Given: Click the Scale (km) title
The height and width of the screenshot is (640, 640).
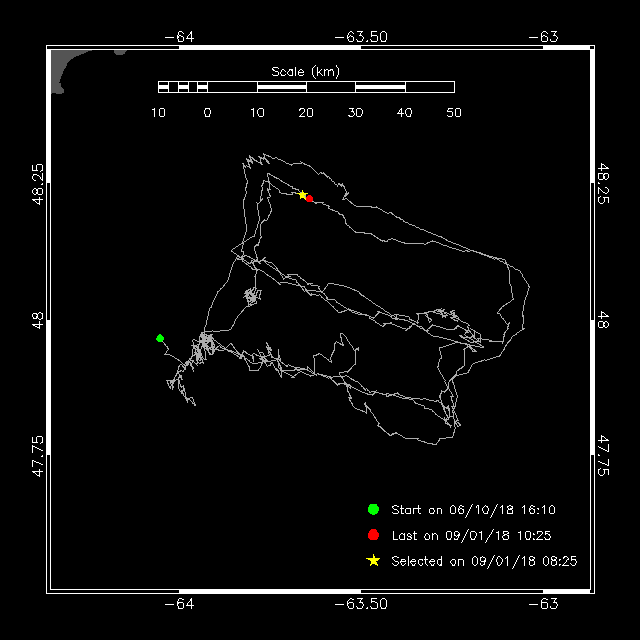Looking at the screenshot, I should pos(305,72).
